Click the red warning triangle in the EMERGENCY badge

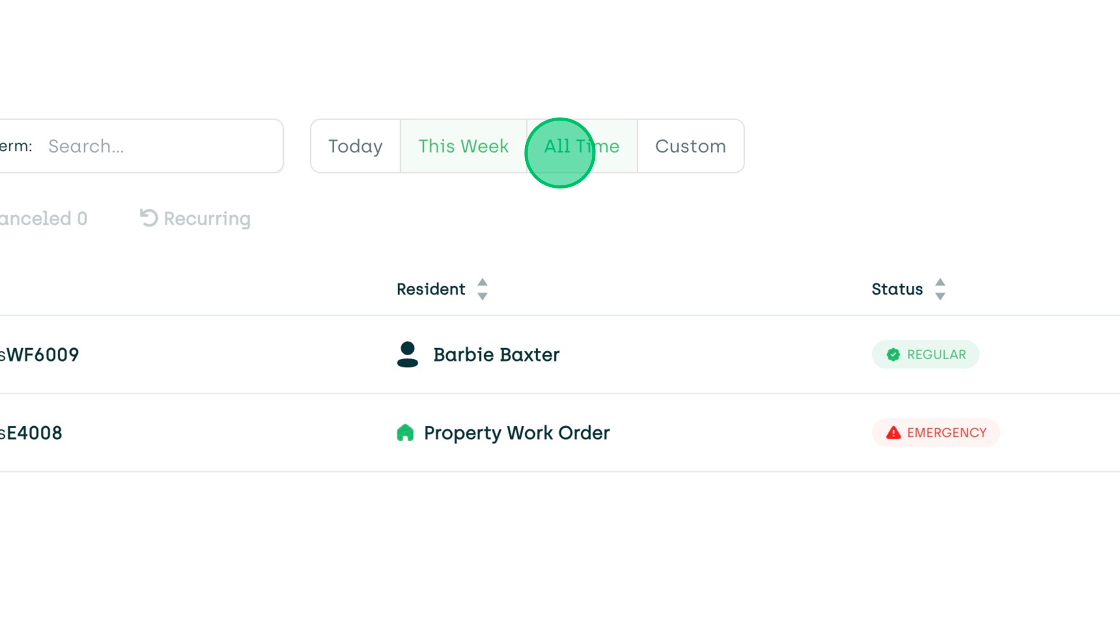[896, 432]
